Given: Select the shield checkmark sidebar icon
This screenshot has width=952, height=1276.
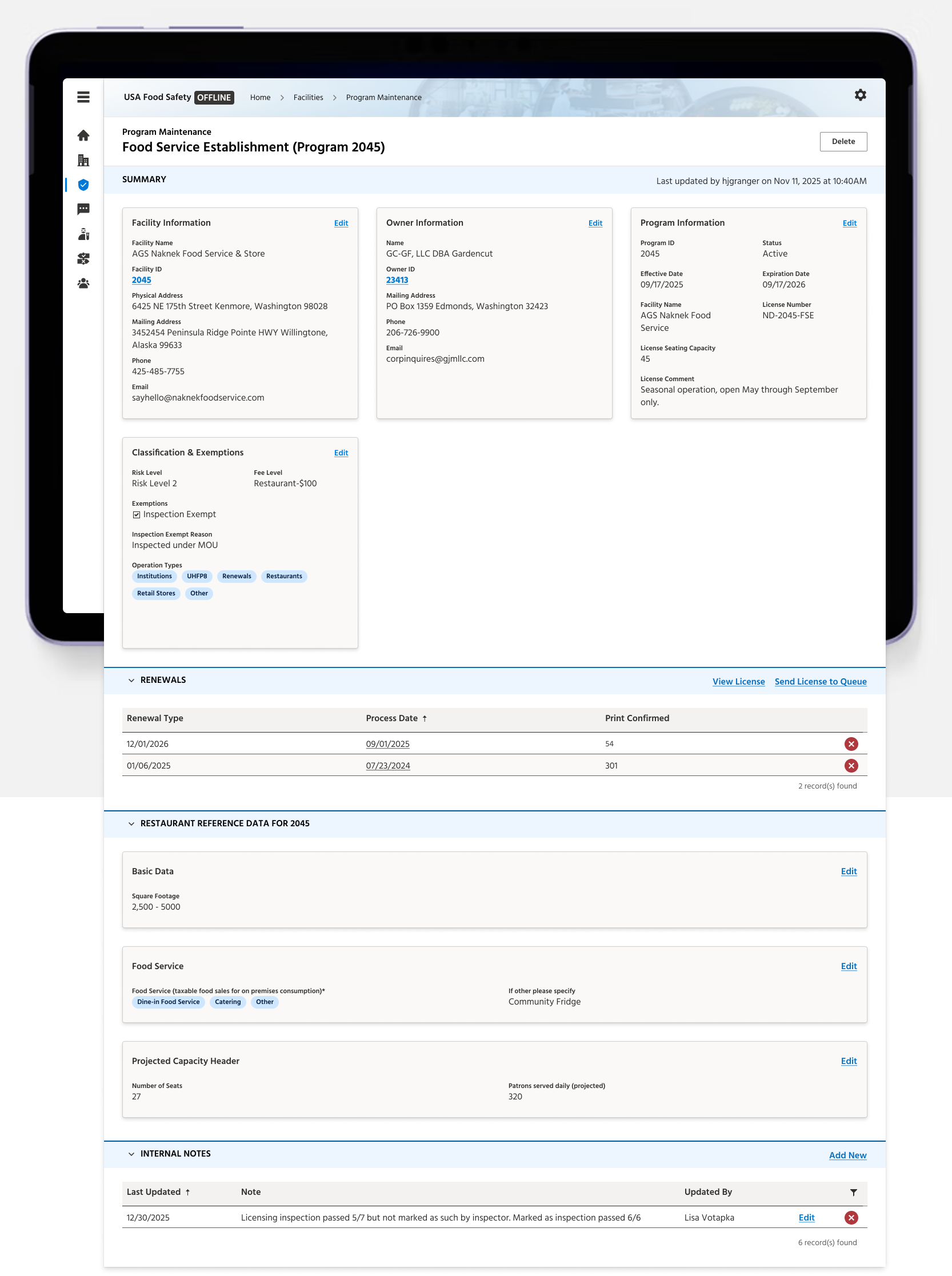Looking at the screenshot, I should (83, 185).
